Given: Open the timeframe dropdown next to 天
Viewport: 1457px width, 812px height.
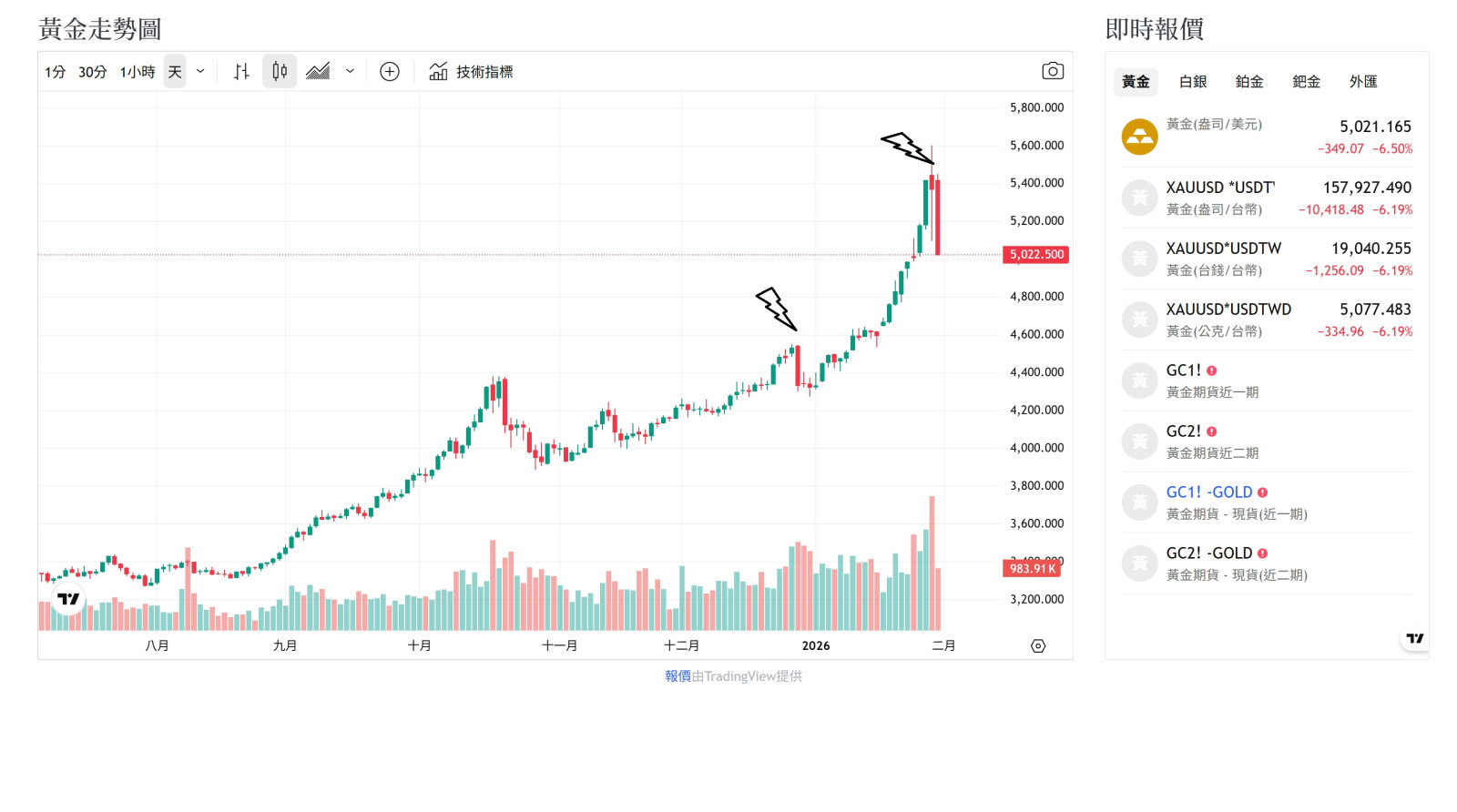Looking at the screenshot, I should (200, 71).
